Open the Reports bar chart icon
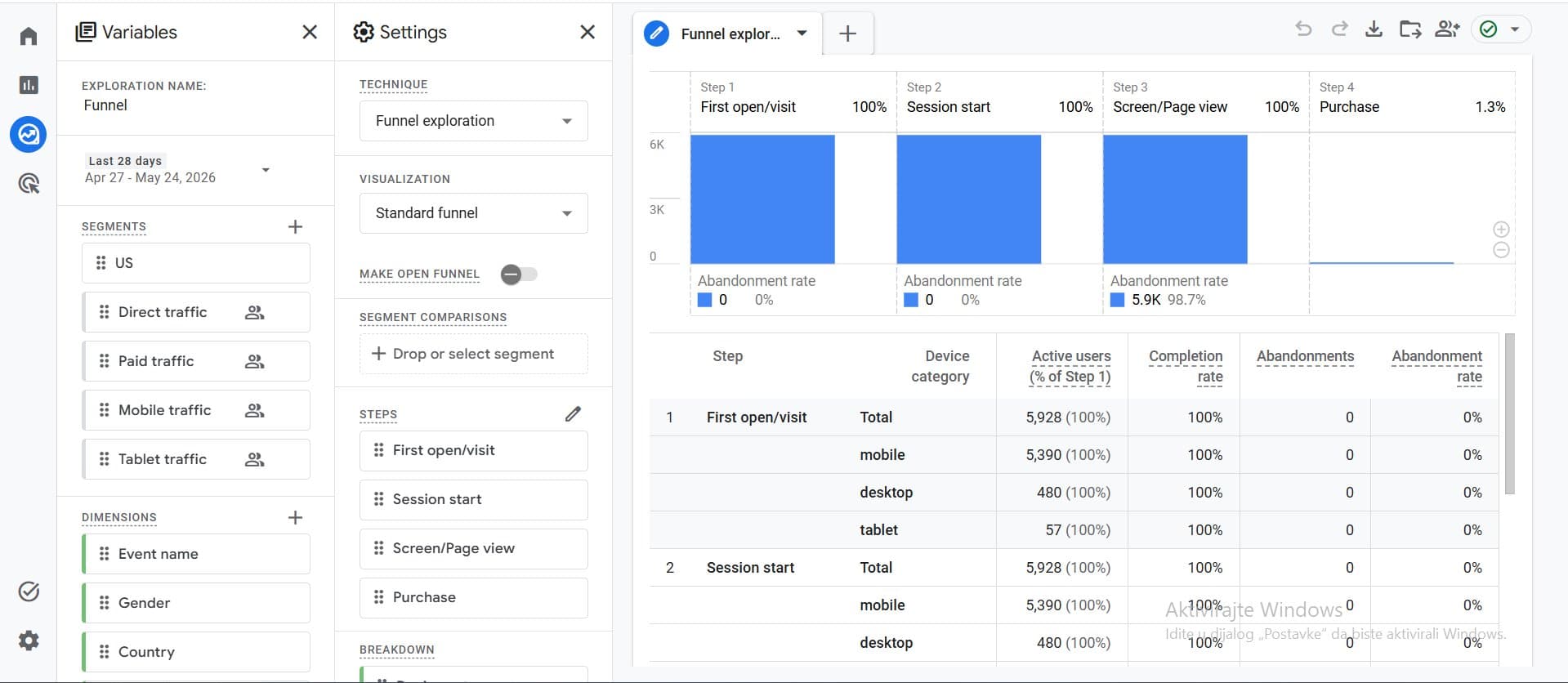Viewport: 1568px width, 683px height. click(29, 85)
